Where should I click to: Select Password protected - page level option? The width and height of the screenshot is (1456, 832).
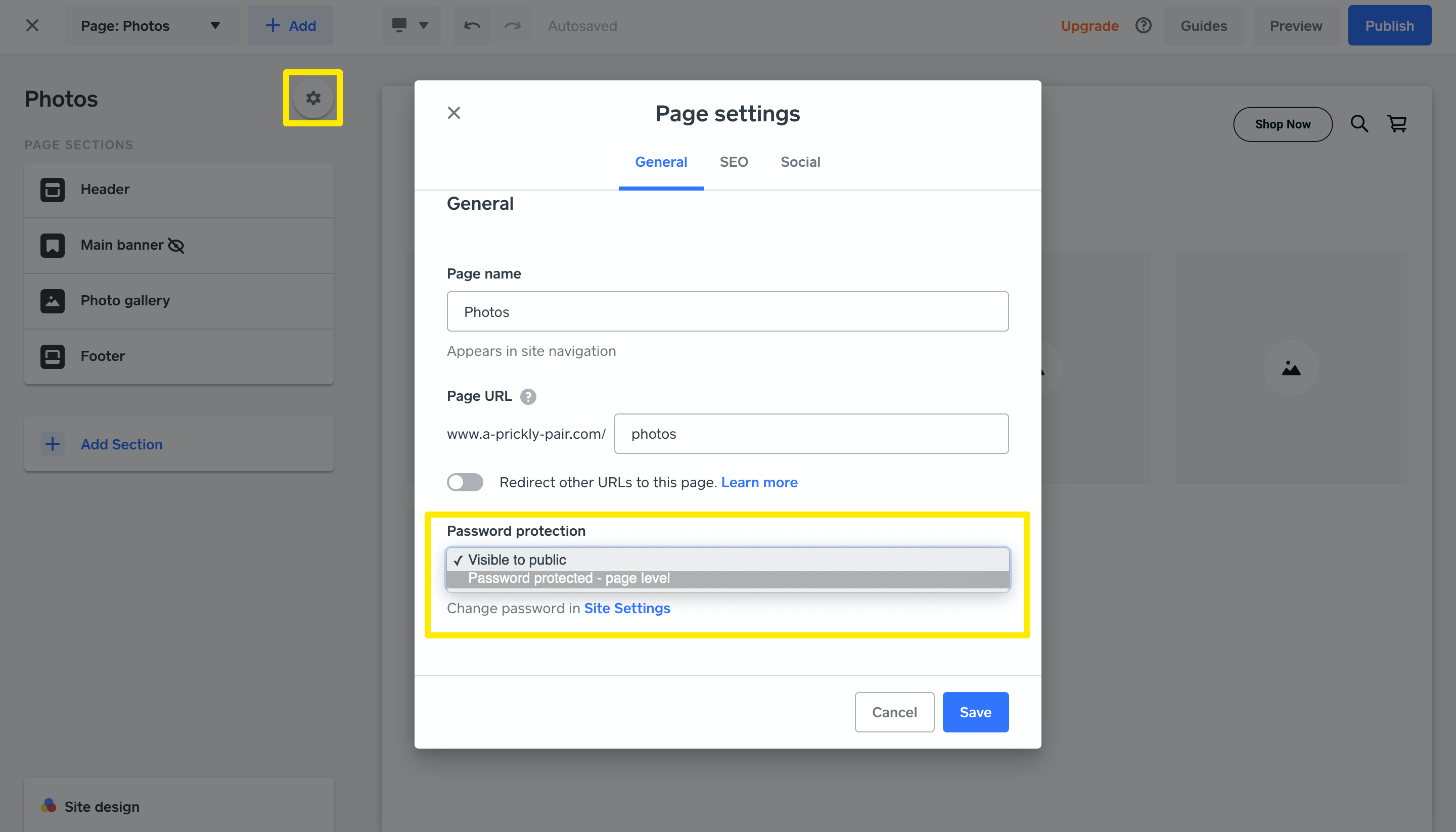(x=569, y=578)
